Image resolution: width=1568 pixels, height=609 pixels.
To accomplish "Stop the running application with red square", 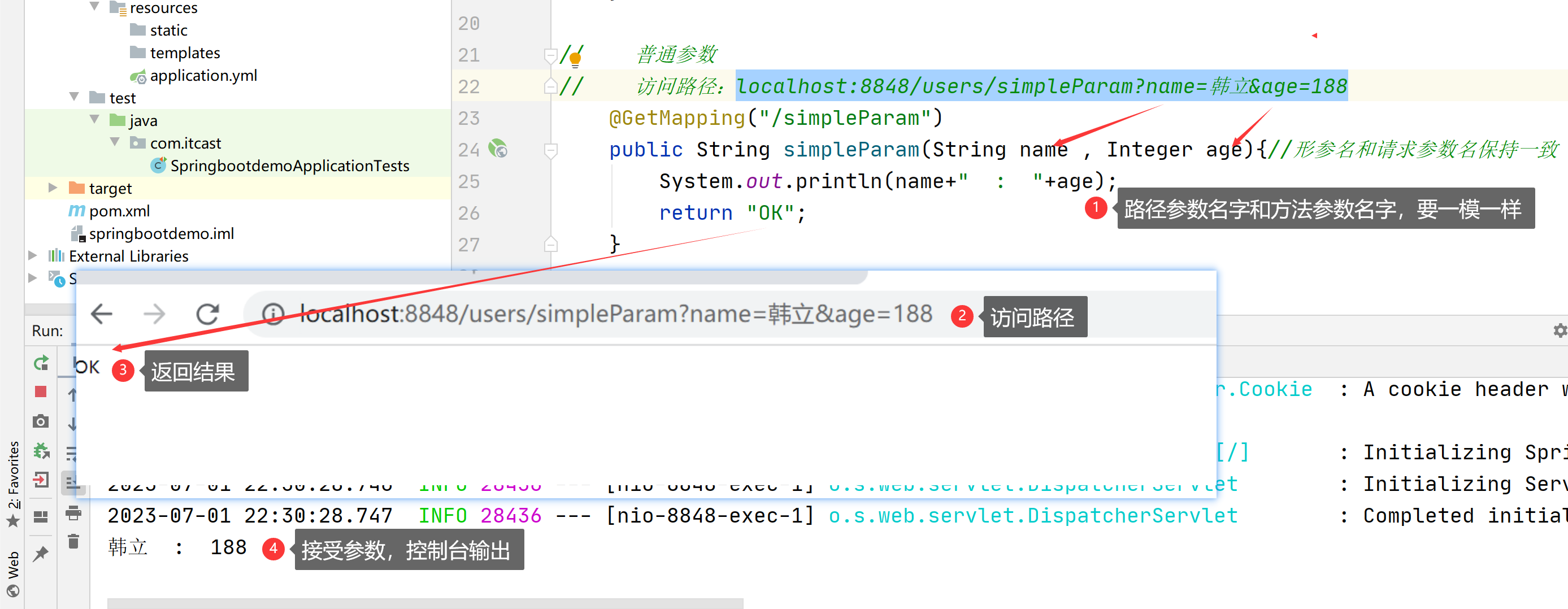I will pos(41,392).
